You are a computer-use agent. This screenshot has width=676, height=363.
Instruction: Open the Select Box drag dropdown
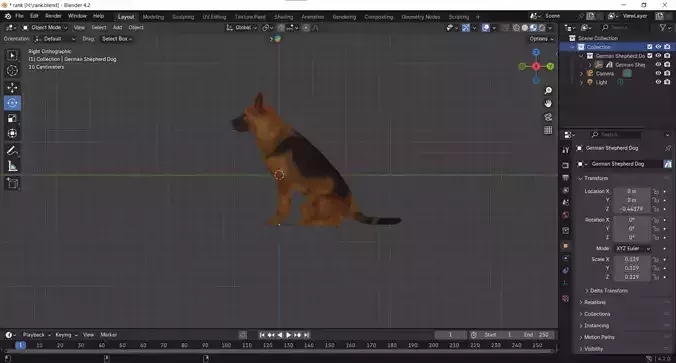coord(116,39)
